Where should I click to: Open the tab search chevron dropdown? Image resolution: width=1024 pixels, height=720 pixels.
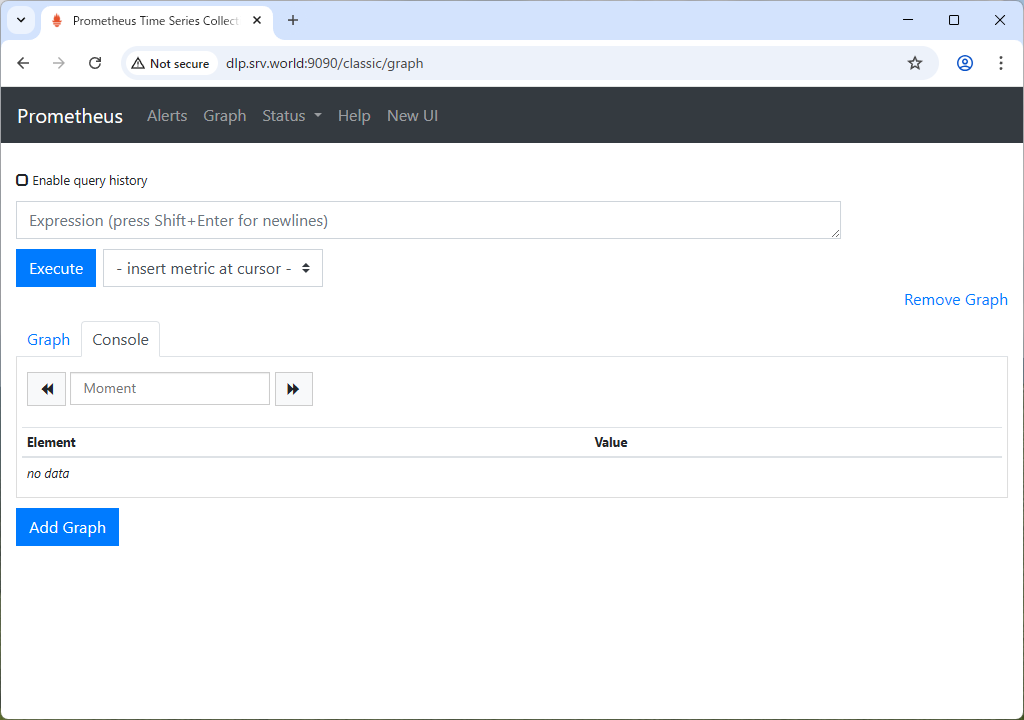click(x=20, y=20)
